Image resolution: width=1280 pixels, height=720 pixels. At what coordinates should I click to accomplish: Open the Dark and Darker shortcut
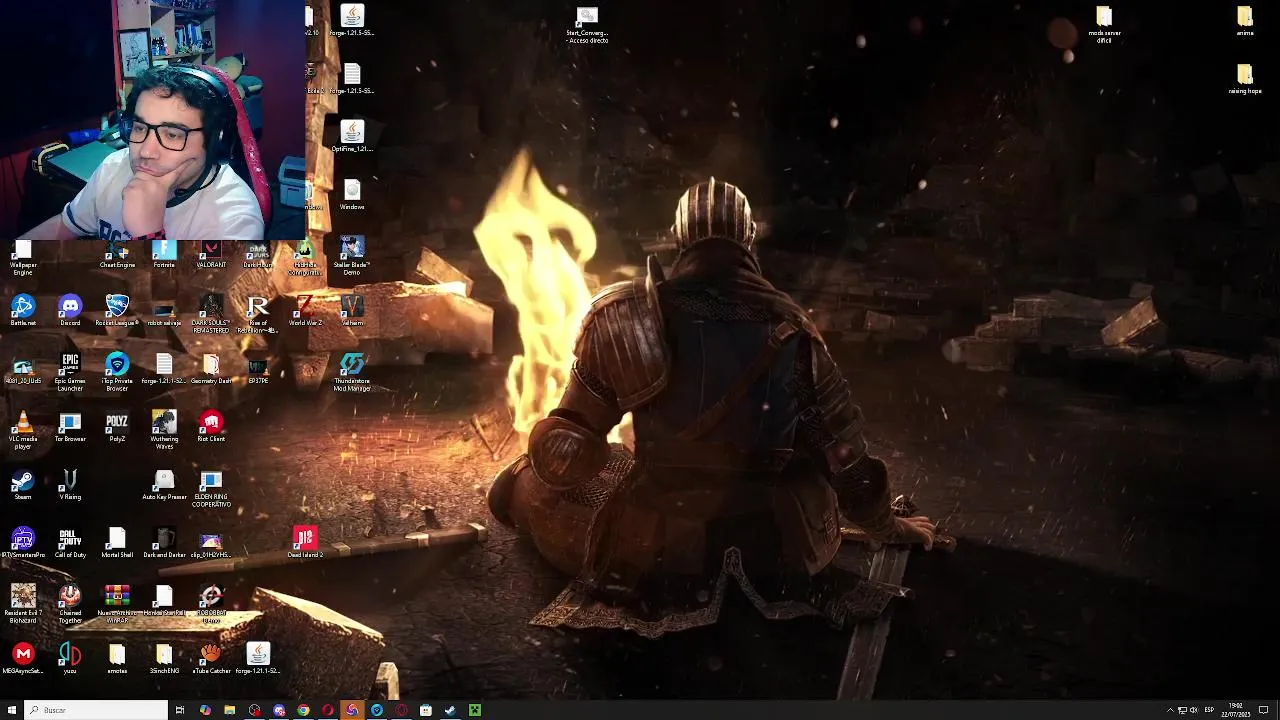(164, 543)
